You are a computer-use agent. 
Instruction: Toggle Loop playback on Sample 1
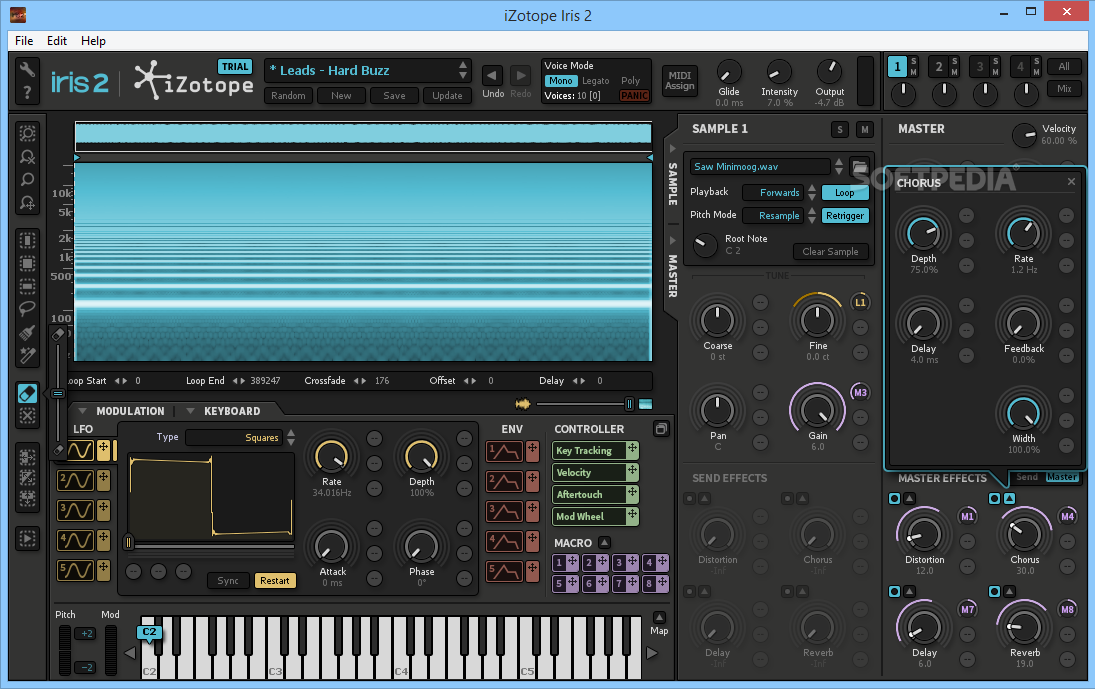coord(844,193)
